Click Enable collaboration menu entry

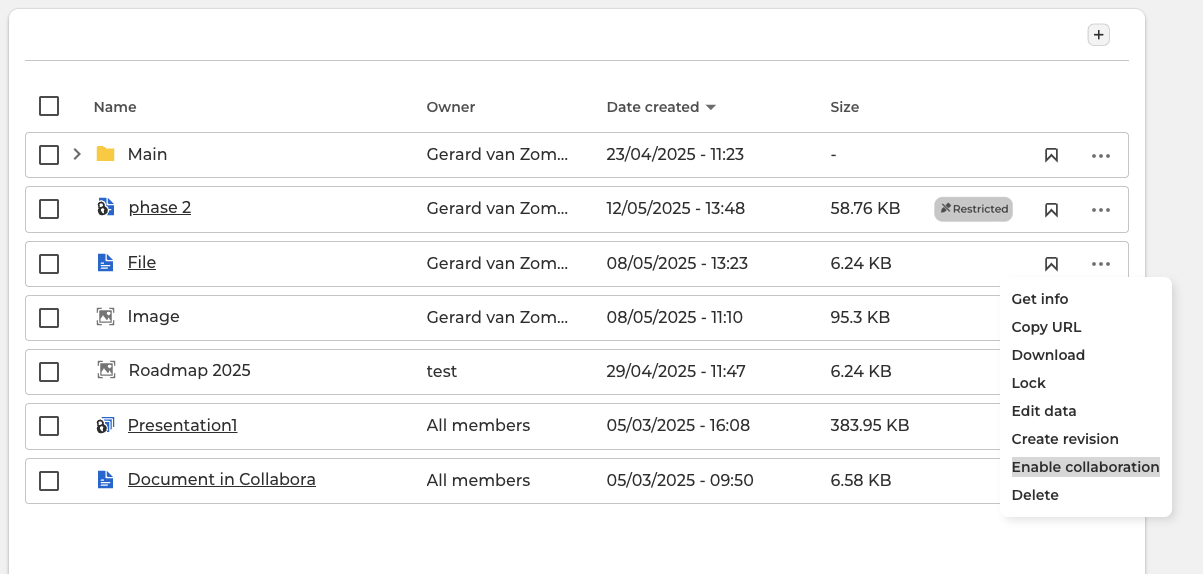point(1085,467)
